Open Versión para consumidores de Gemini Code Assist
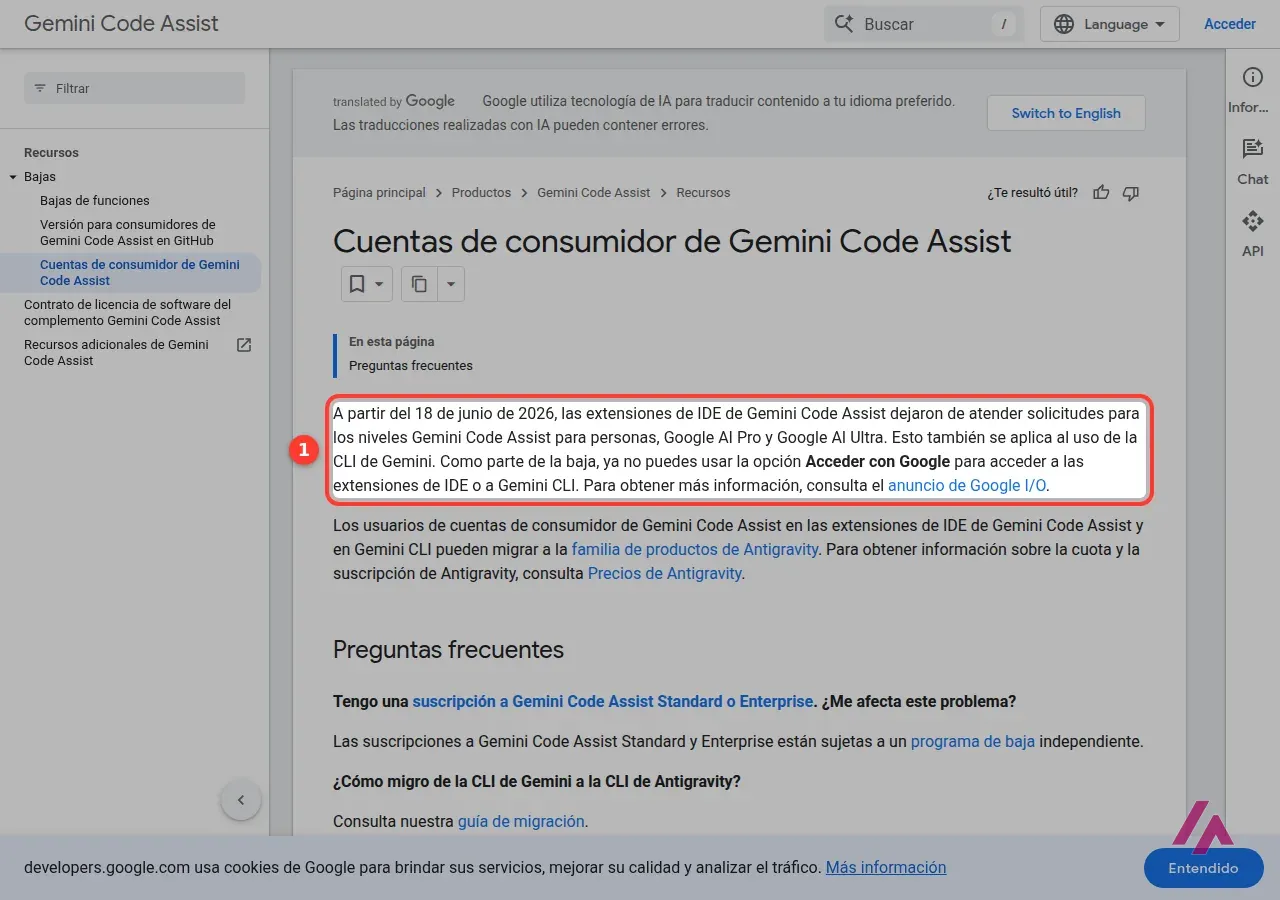Screen dimensions: 1280x900 [x=128, y=233]
